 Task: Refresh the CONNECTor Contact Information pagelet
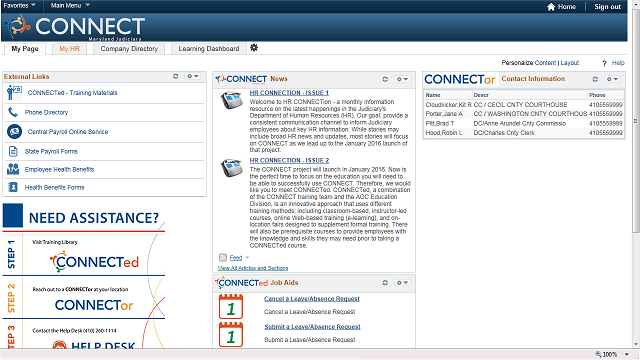coord(595,79)
